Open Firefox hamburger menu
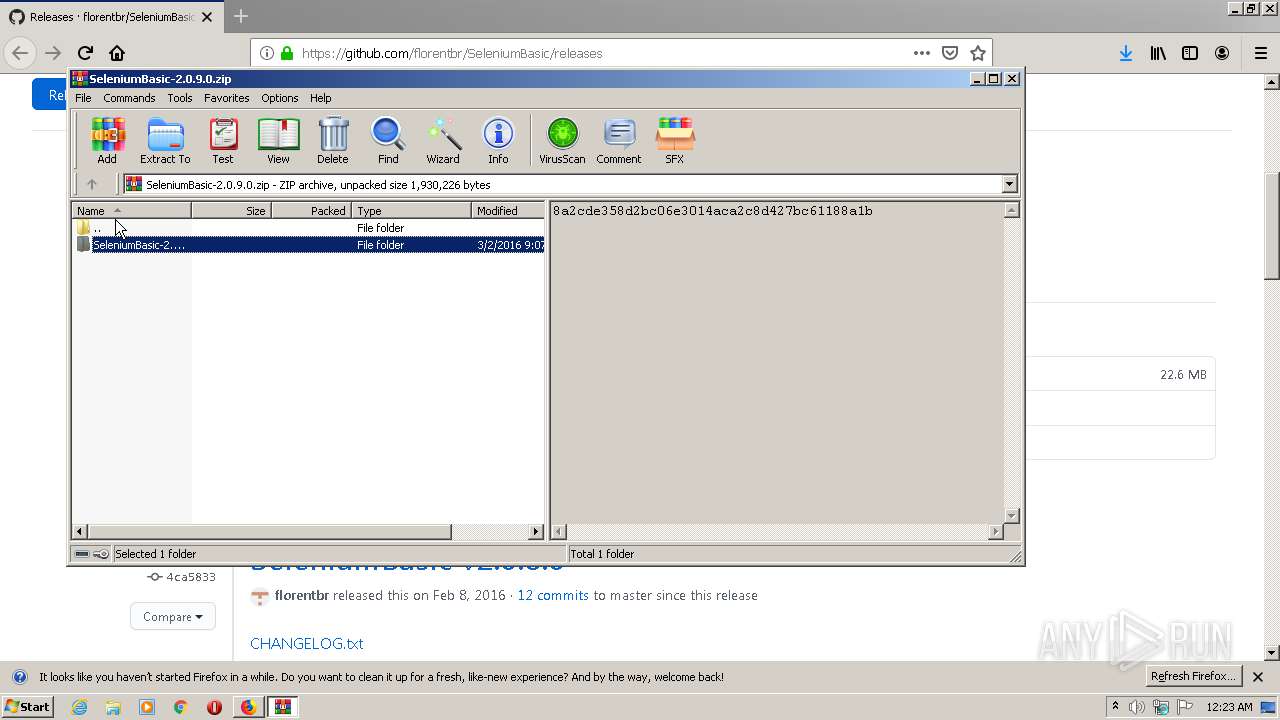Viewport: 1280px width, 720px height. pos(1260,53)
